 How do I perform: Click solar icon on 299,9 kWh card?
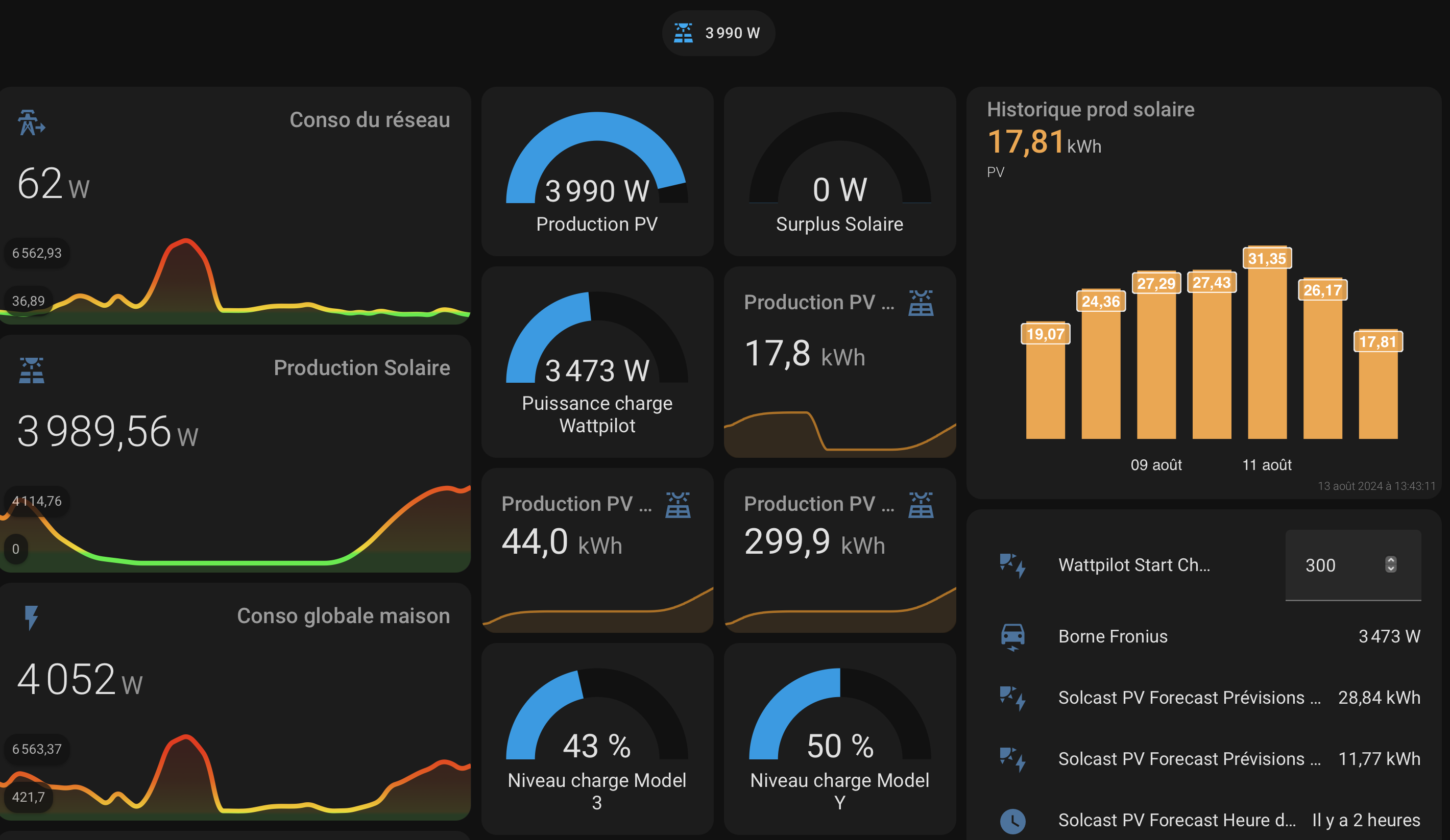click(921, 504)
